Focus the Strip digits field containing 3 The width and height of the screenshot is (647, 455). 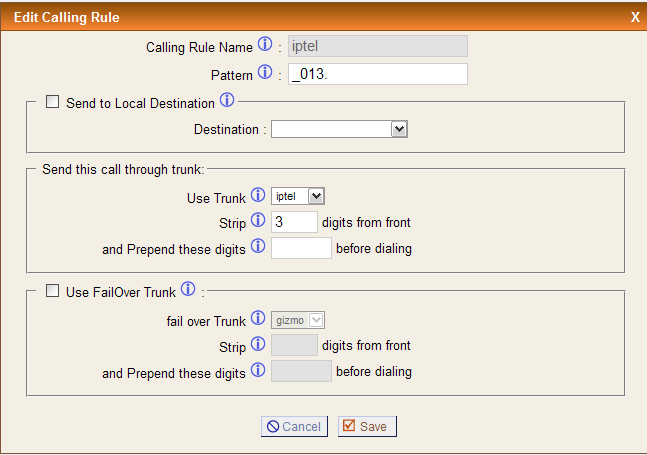(294, 222)
